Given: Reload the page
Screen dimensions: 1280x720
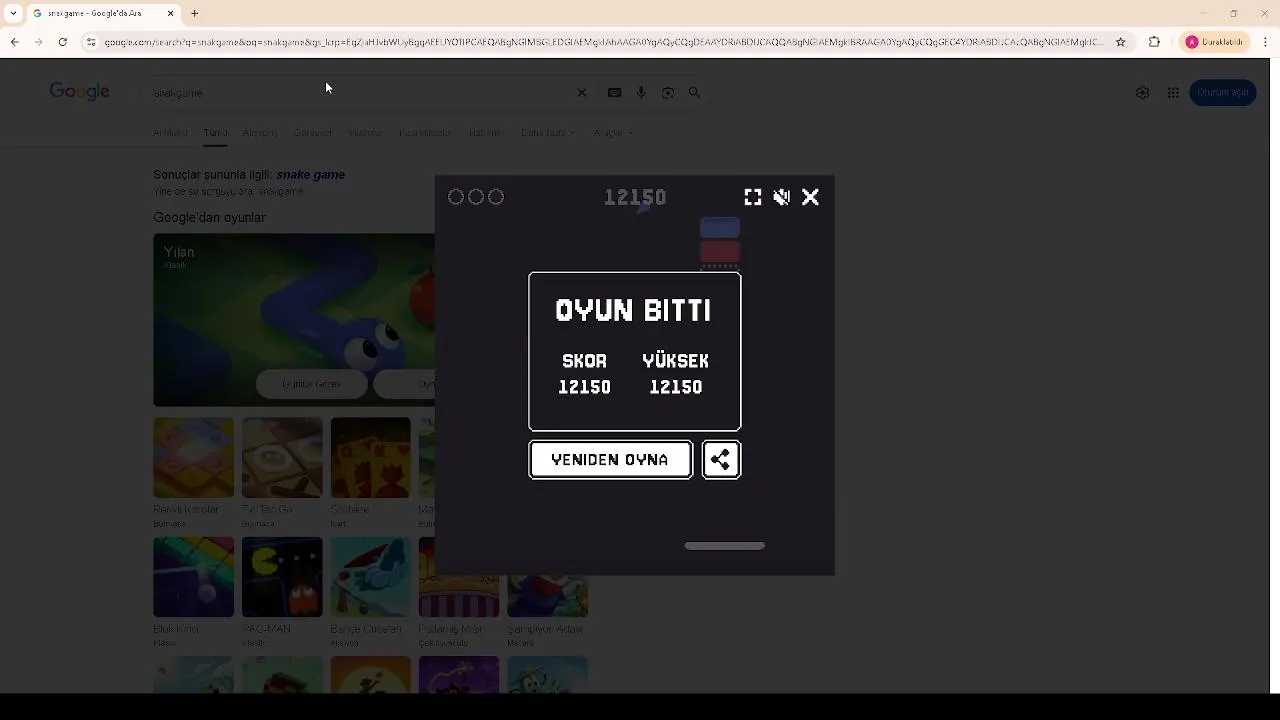Looking at the screenshot, I should tap(62, 42).
